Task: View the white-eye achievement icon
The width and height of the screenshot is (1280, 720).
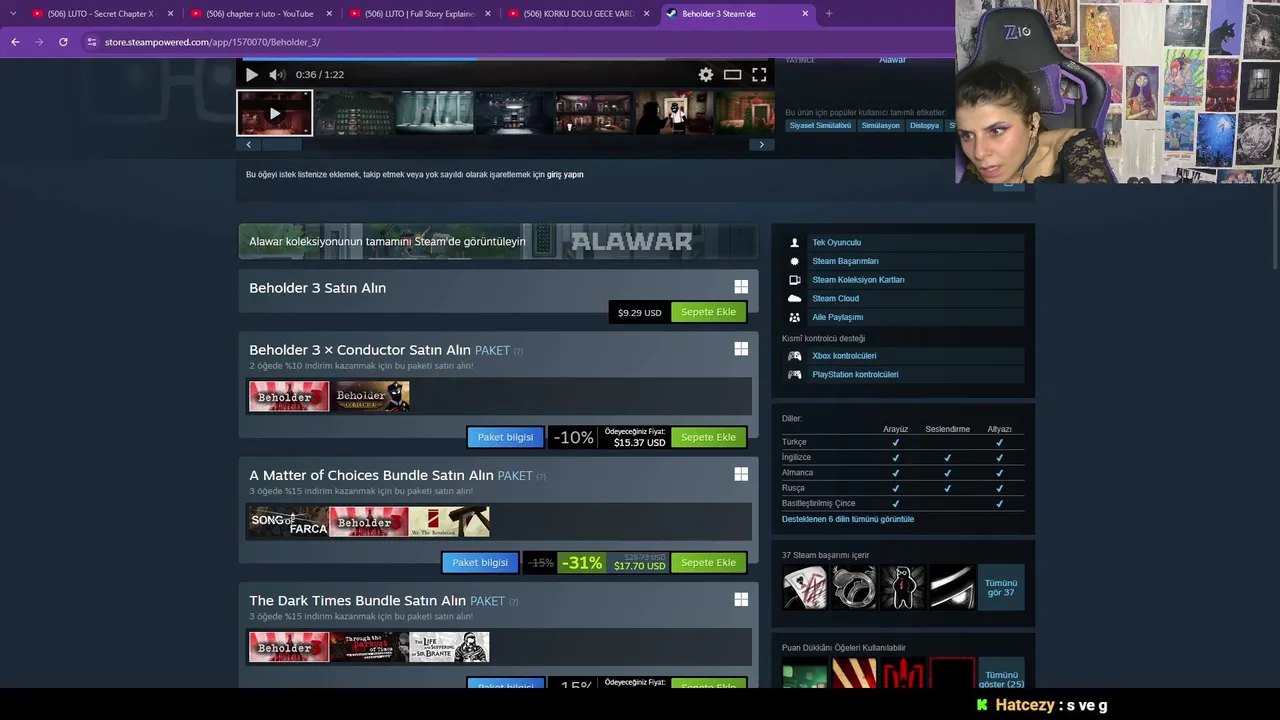Action: (952, 587)
